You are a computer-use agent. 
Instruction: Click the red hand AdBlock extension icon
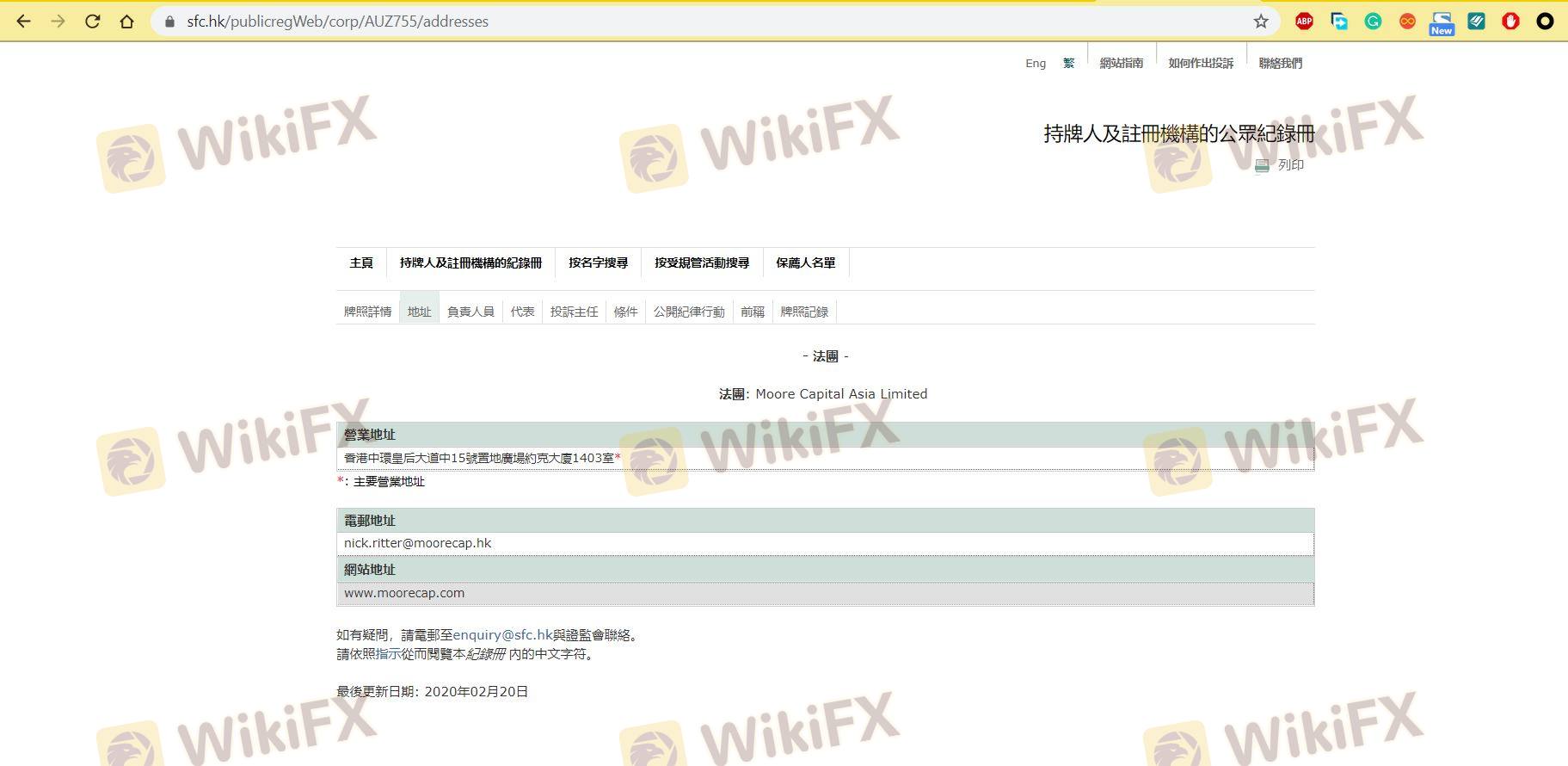pyautogui.click(x=1510, y=22)
